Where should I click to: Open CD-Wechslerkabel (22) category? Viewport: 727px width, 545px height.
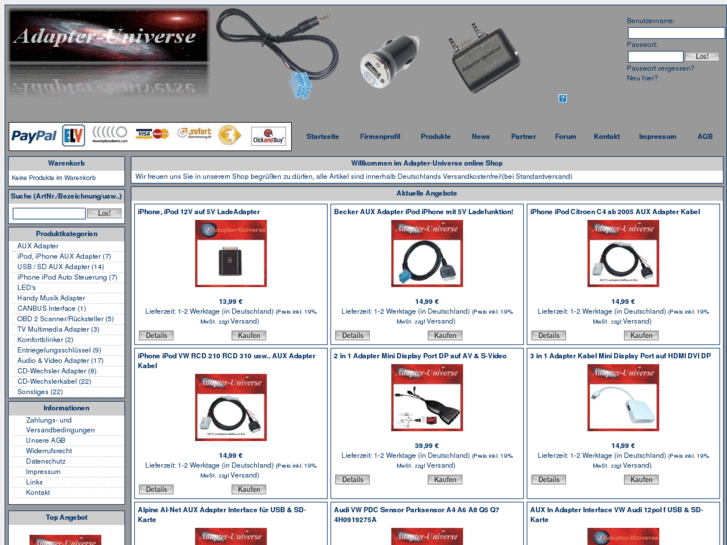(54, 381)
